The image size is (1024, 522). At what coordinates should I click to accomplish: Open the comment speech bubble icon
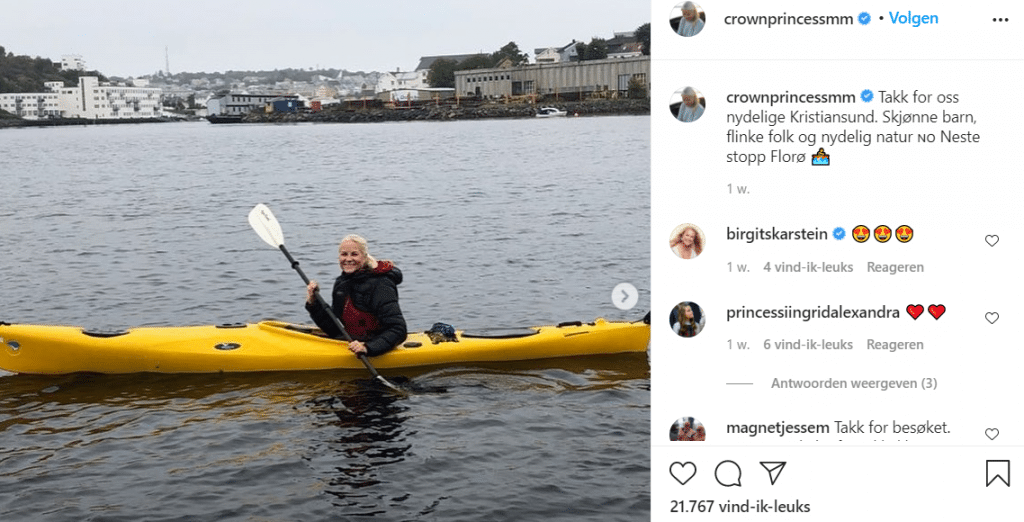(728, 473)
